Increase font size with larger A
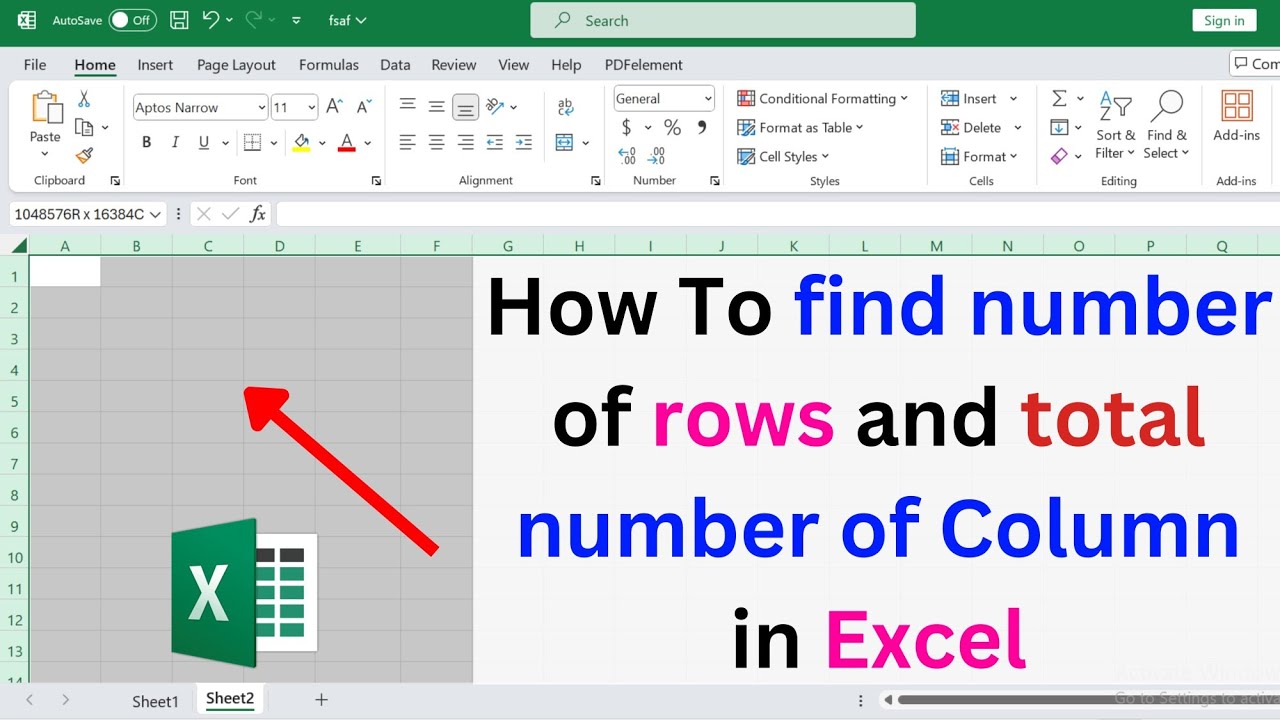This screenshot has height=720, width=1280. tap(335, 107)
